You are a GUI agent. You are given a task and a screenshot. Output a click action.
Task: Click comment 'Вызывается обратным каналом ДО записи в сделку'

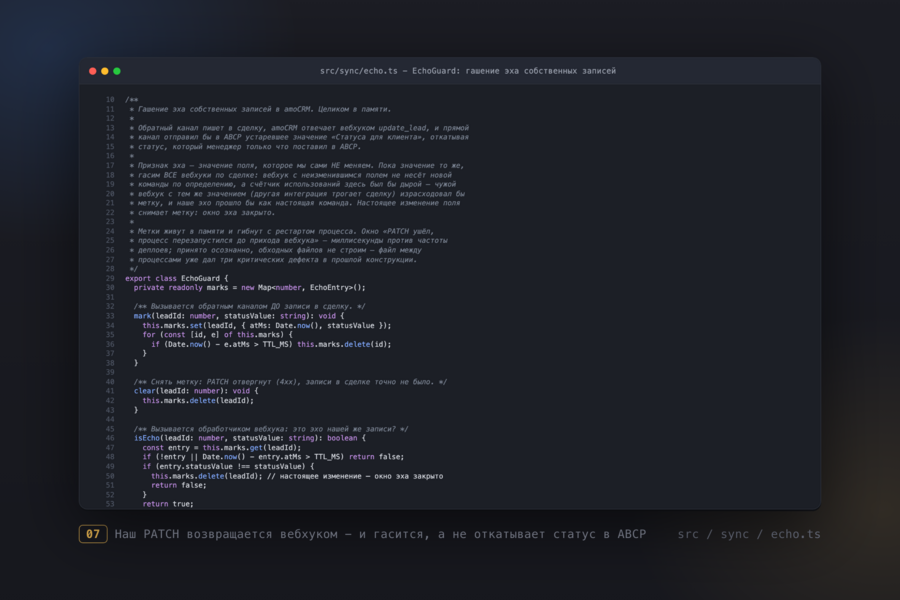pos(250,307)
